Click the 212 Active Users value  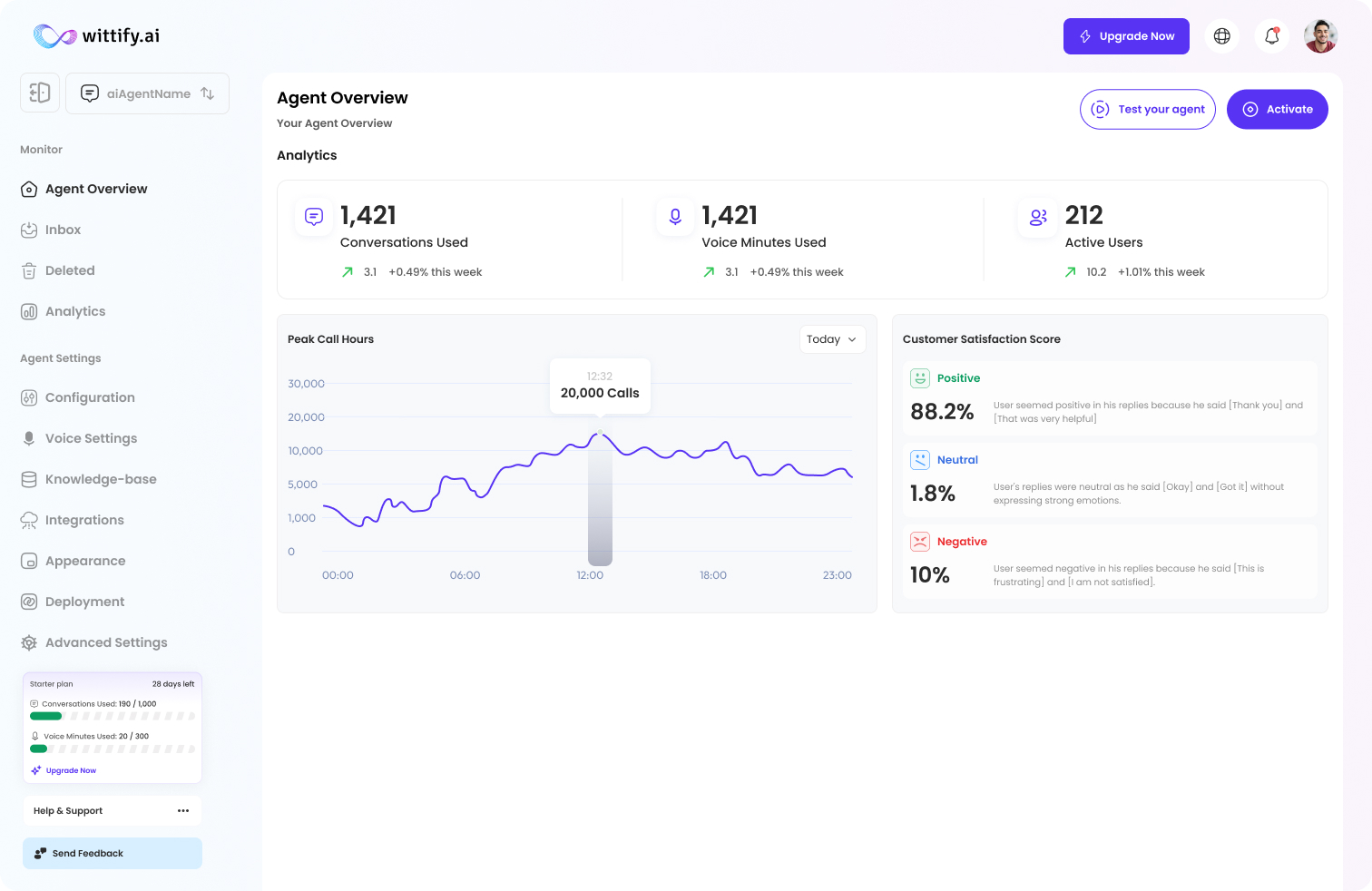[1084, 215]
